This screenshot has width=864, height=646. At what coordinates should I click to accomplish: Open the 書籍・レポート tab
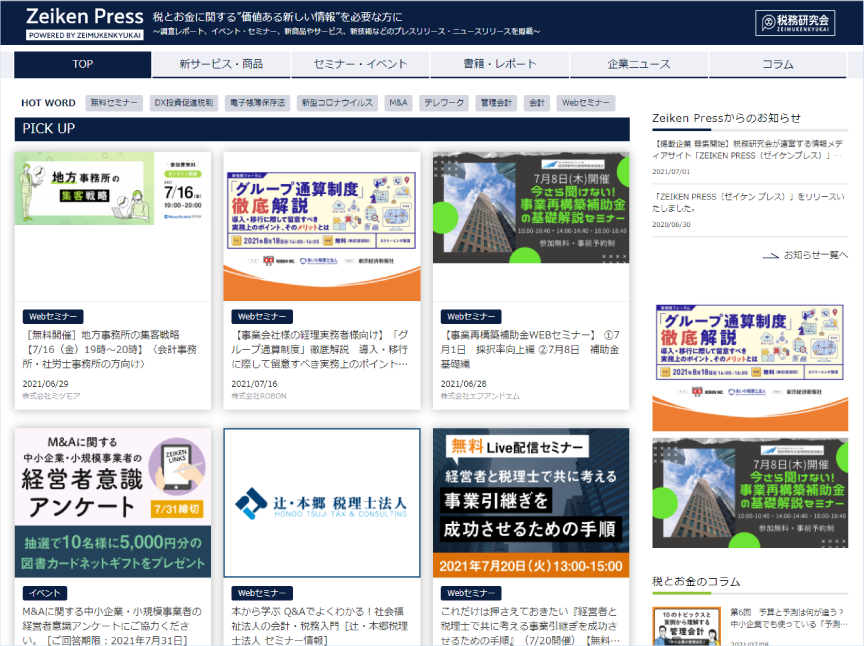click(x=500, y=64)
